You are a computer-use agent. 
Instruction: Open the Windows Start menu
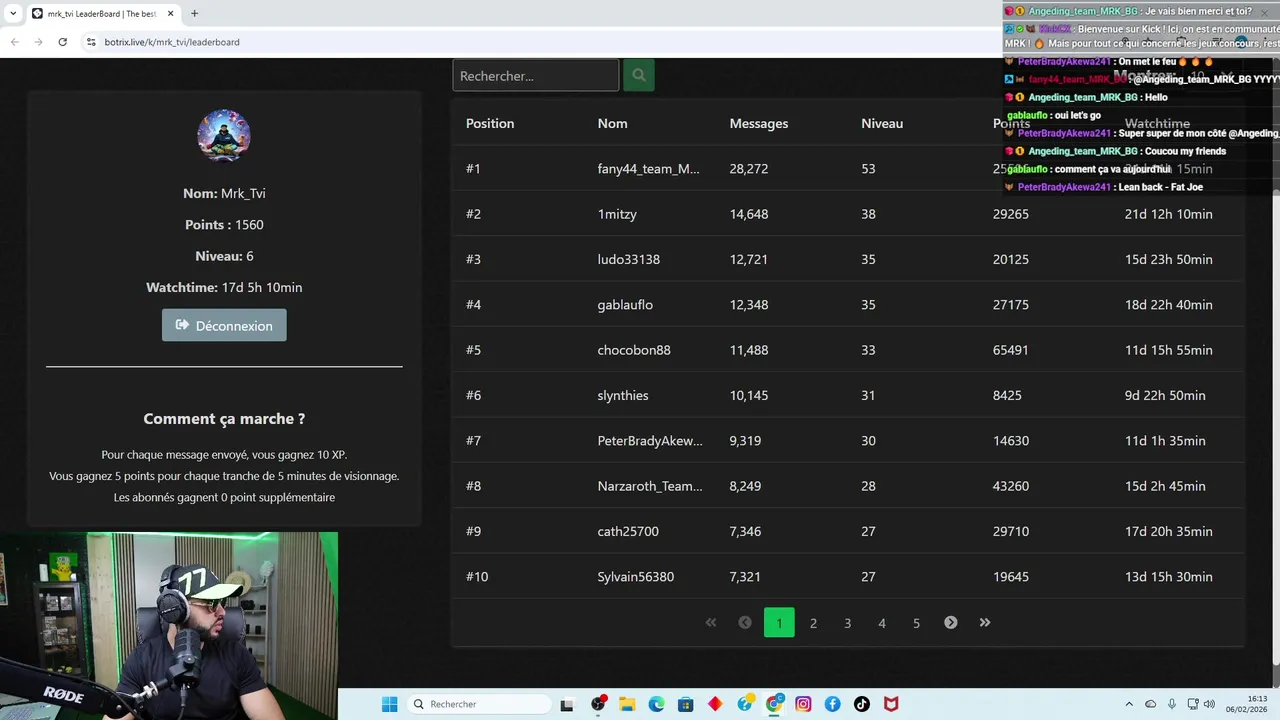pyautogui.click(x=389, y=704)
